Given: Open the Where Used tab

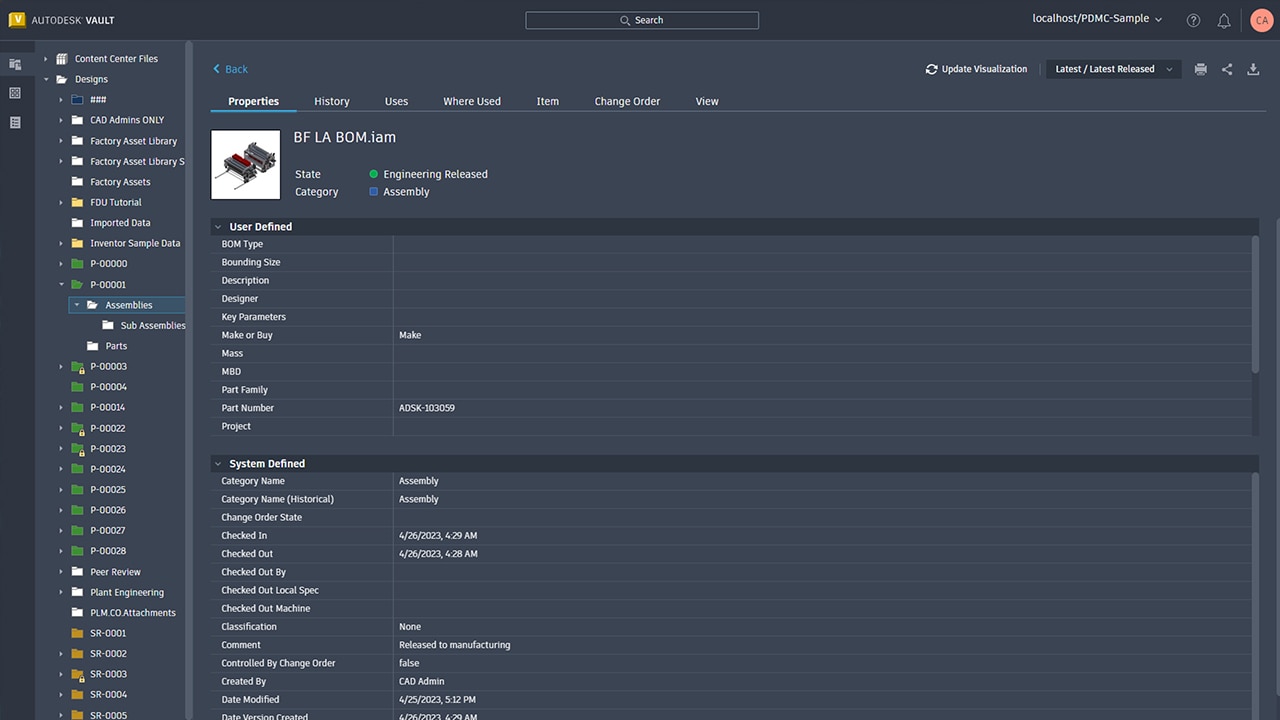Looking at the screenshot, I should click(472, 101).
